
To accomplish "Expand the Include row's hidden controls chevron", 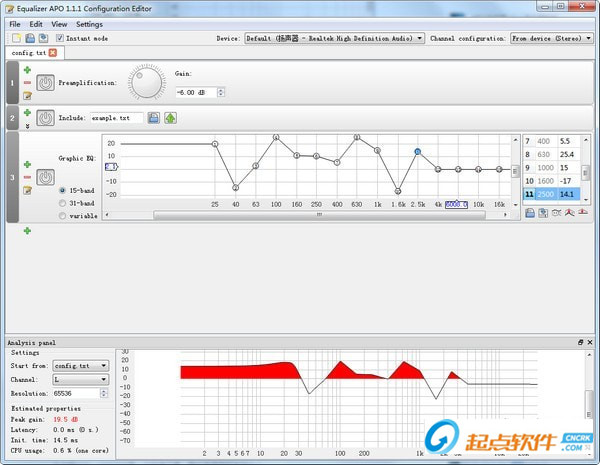I will pos(27,126).
